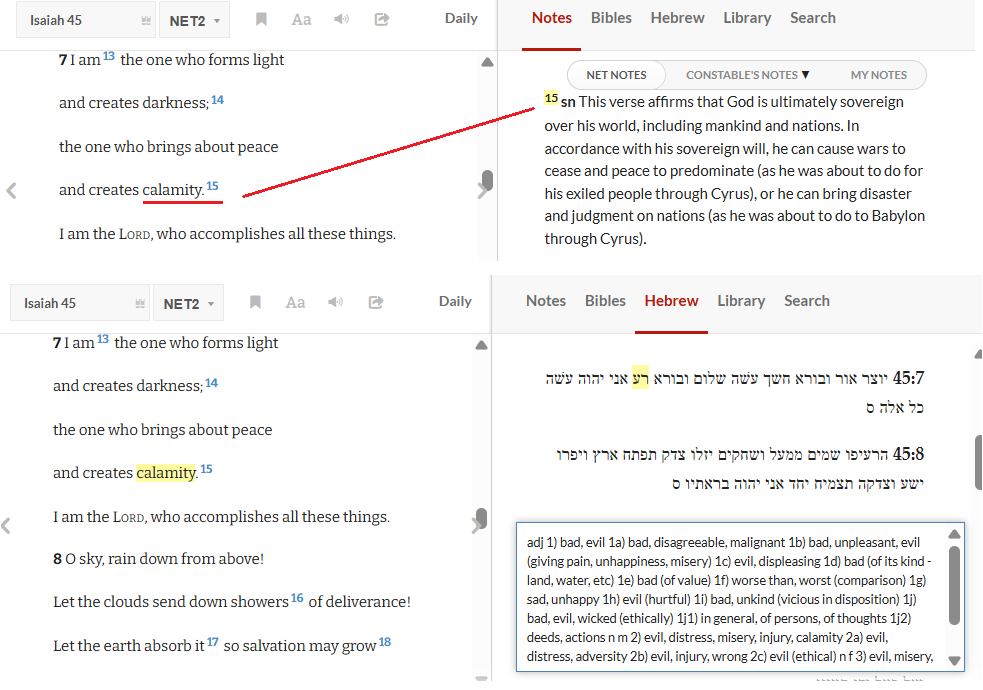Viewport: 983px width, 690px height.
Task: Open footnote 15 after highlighted calamity in lower pane
Action: [x=206, y=469]
